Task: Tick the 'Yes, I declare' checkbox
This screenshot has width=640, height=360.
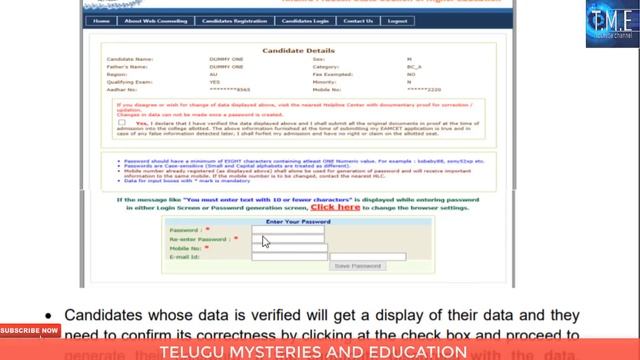Action: click(122, 122)
